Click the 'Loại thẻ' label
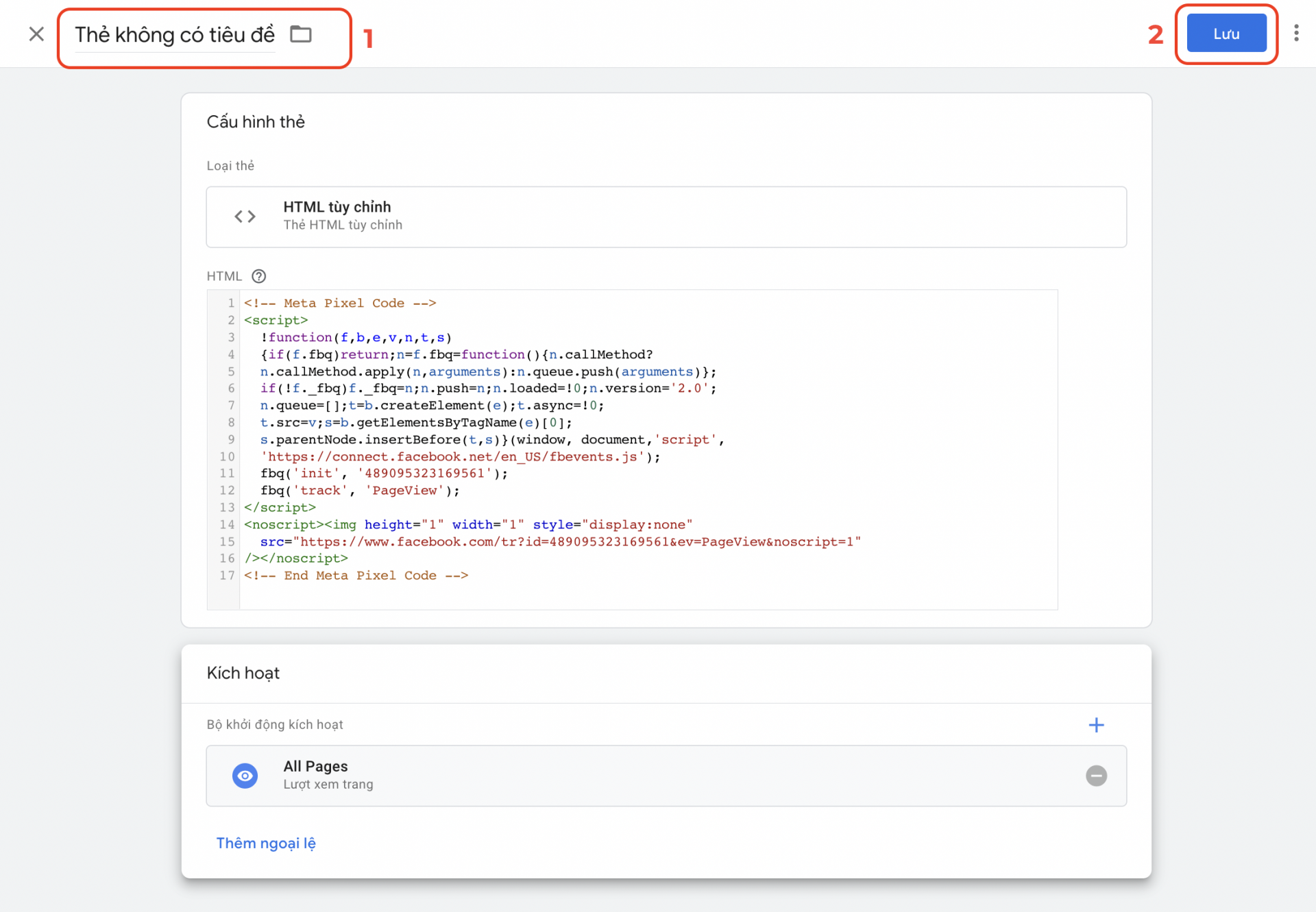The height and width of the screenshot is (912, 1316). (230, 166)
